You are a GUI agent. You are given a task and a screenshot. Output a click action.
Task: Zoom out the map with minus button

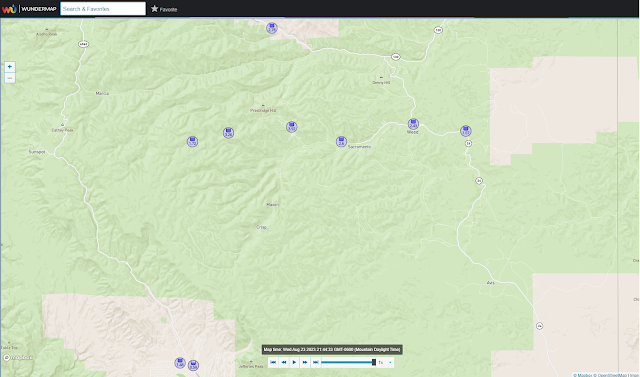10,78
